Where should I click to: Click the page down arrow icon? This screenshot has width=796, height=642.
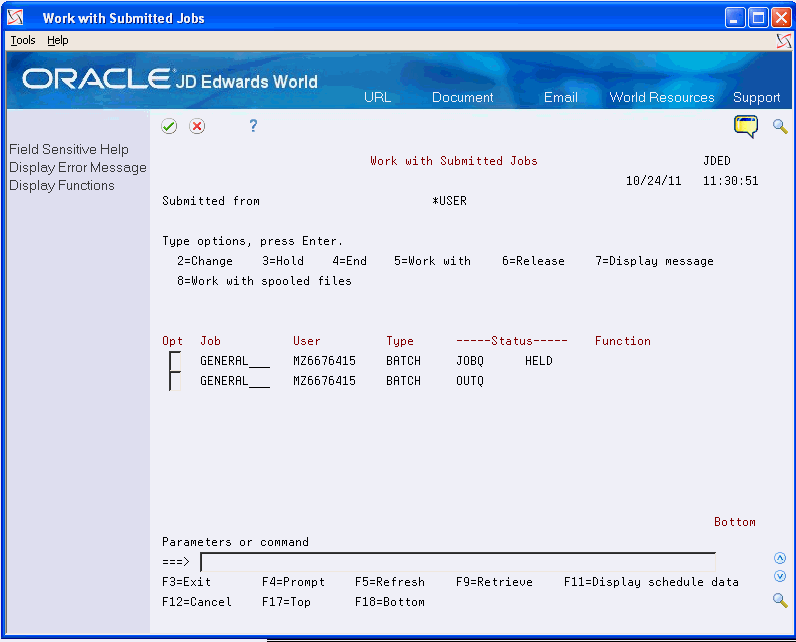coord(780,576)
